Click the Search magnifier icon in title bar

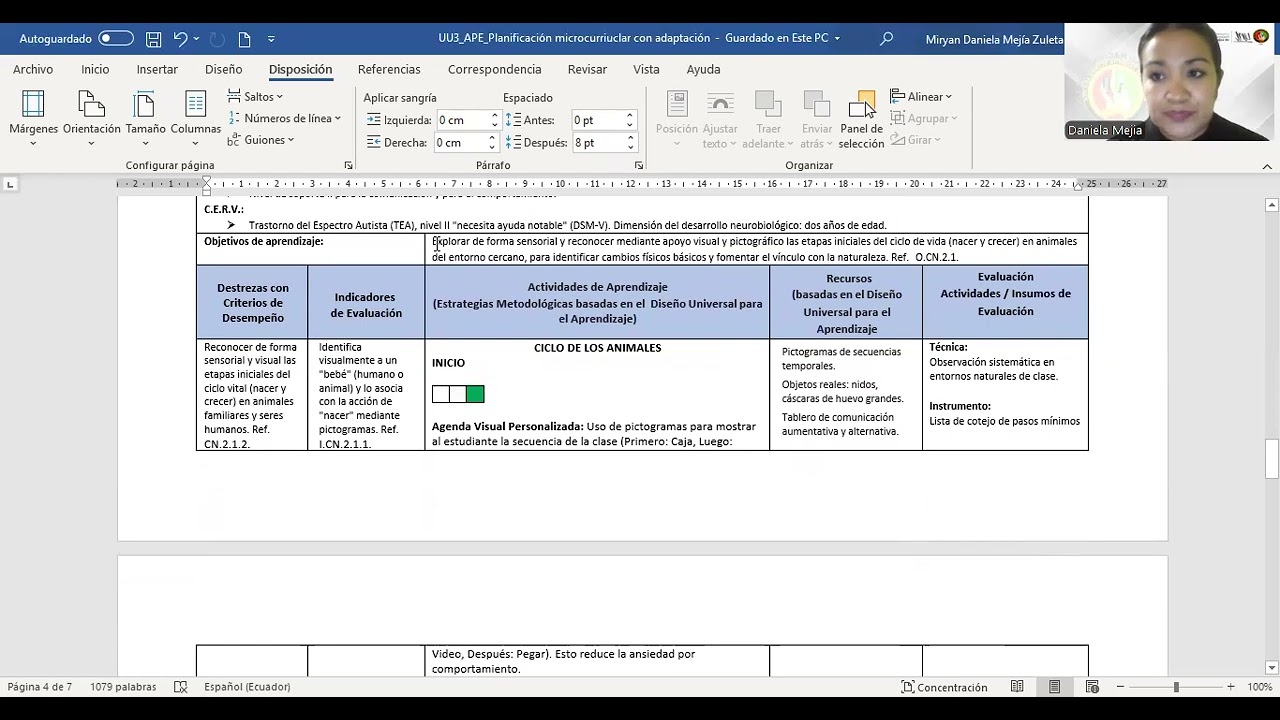[x=886, y=39]
